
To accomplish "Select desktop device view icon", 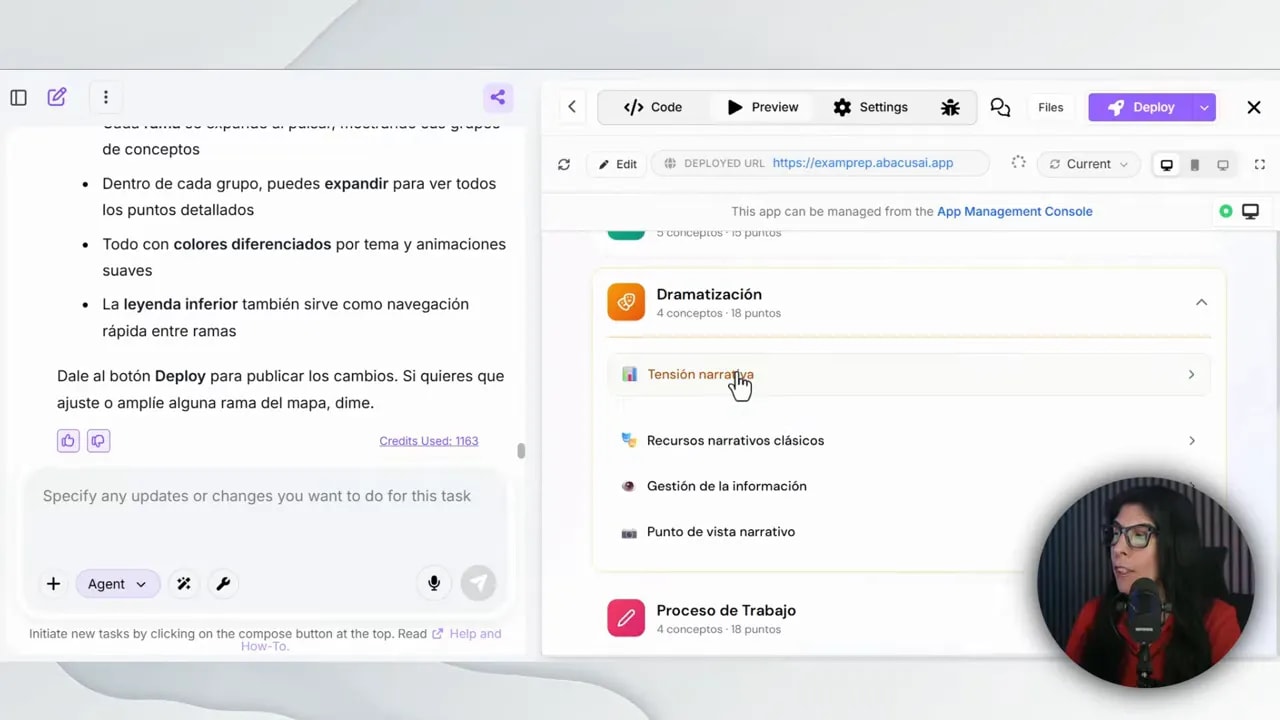I will tap(1166, 164).
